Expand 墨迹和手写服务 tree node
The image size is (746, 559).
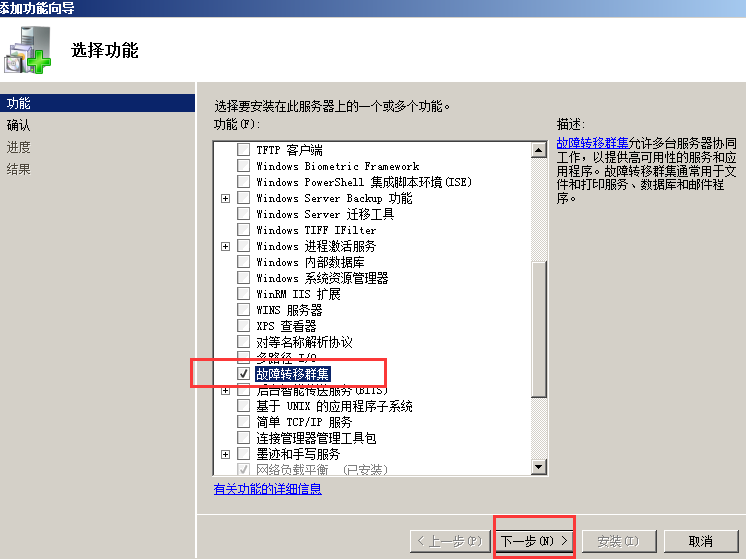226,454
